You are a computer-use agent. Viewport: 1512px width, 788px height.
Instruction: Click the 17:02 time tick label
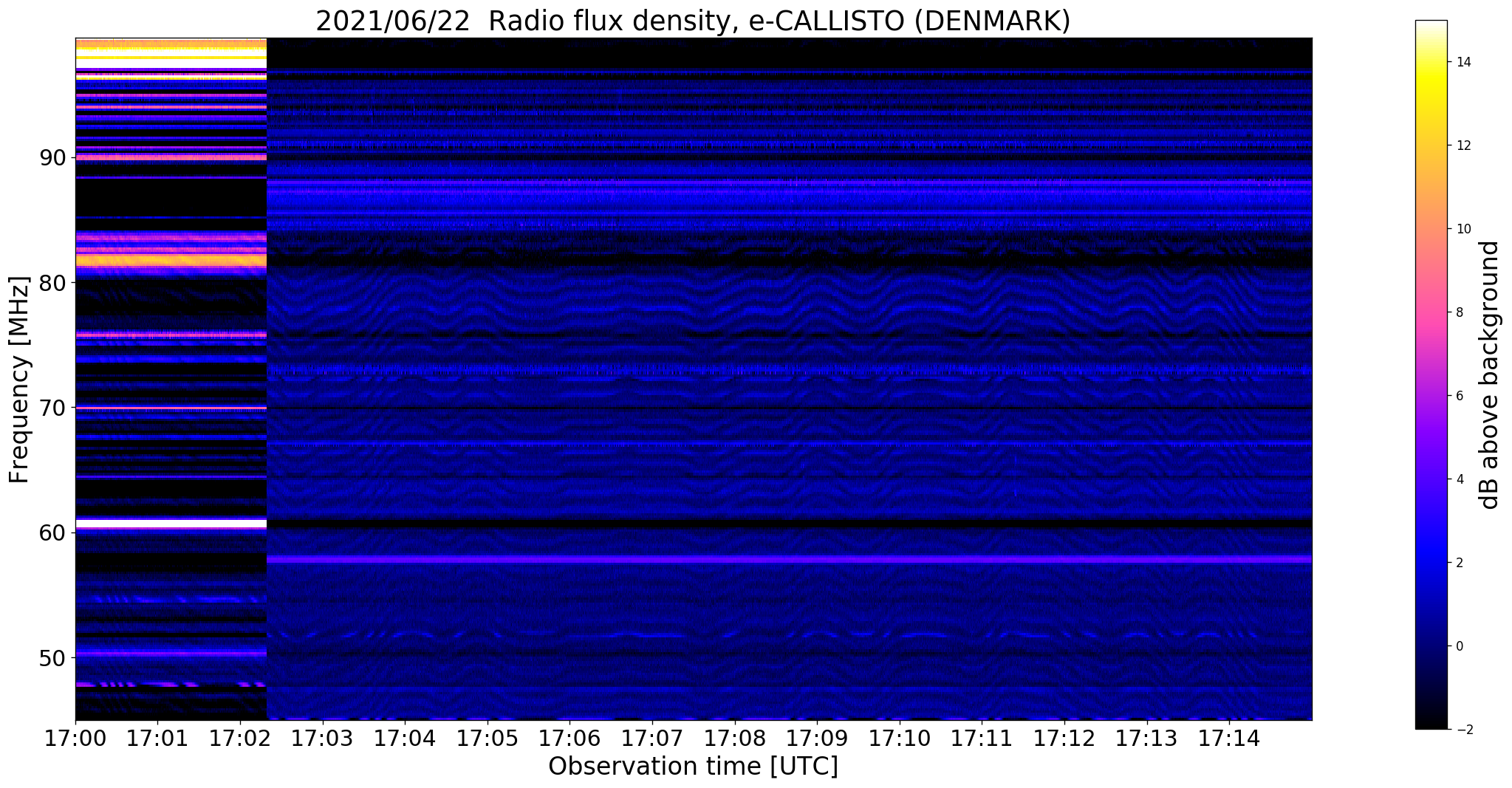(240, 739)
